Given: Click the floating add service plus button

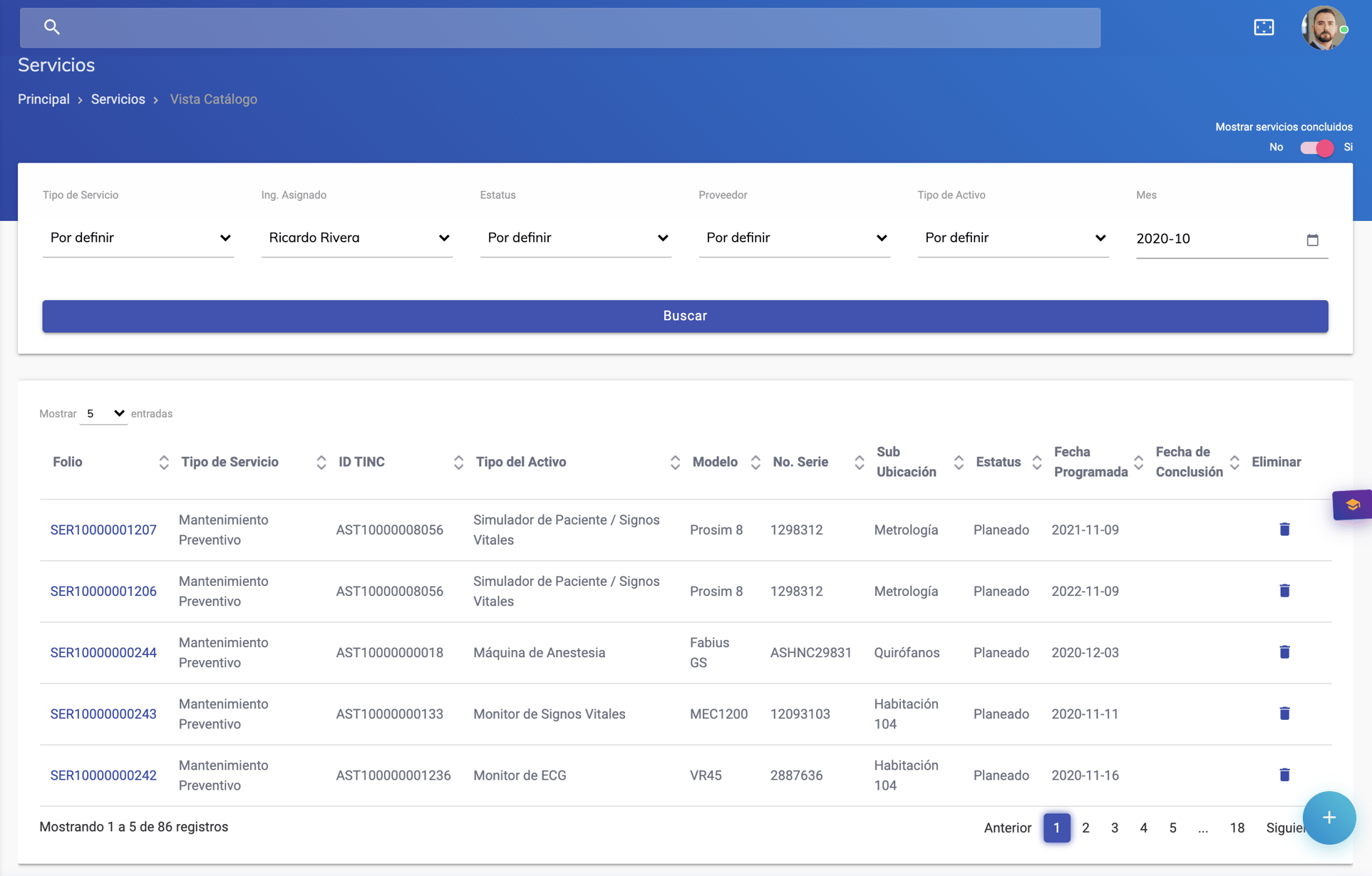Looking at the screenshot, I should pos(1329,818).
